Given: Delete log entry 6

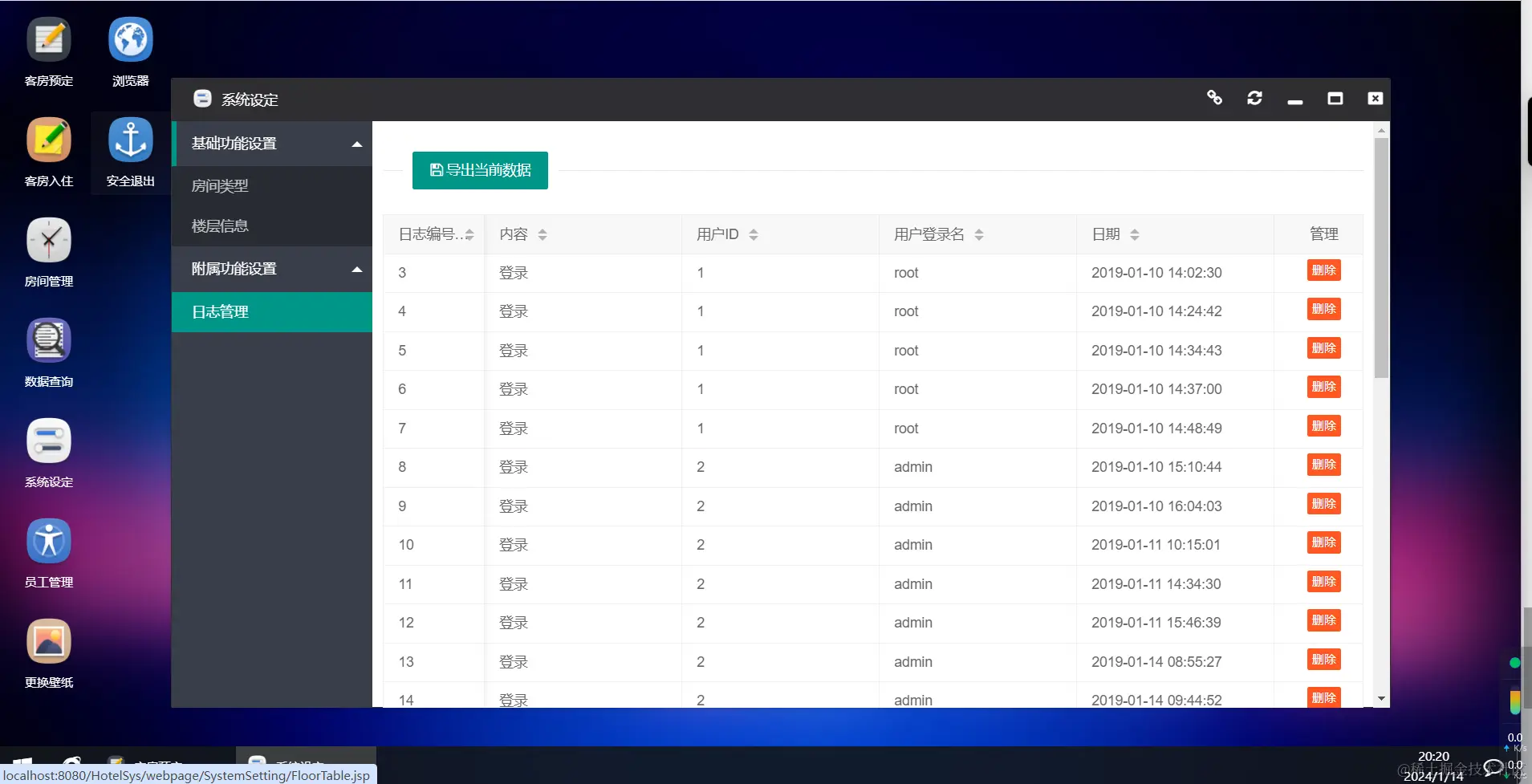Looking at the screenshot, I should pos(1324,387).
